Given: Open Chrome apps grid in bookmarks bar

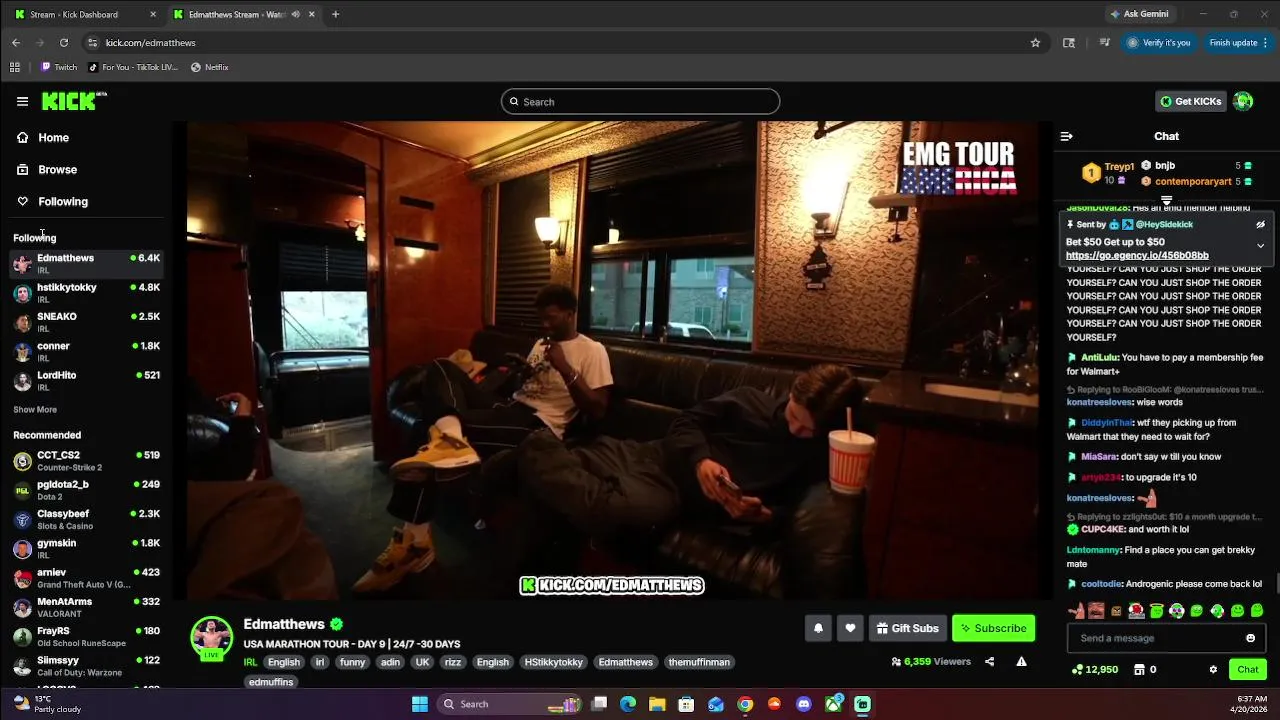Looking at the screenshot, I should [x=15, y=67].
